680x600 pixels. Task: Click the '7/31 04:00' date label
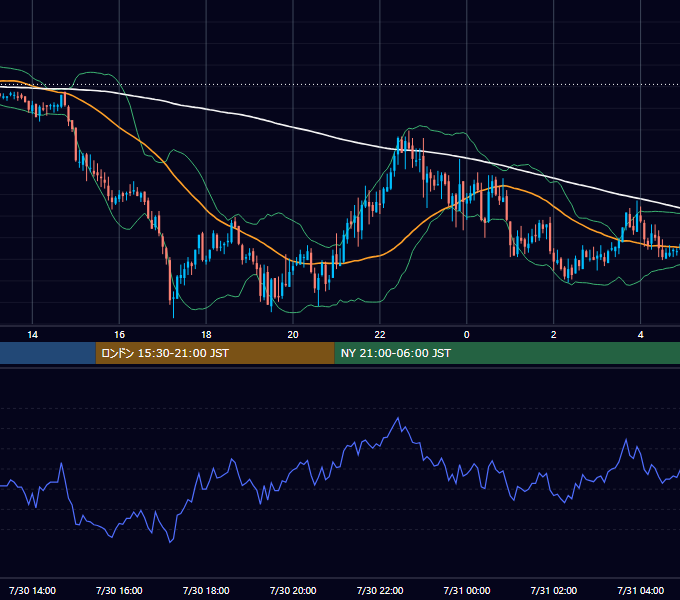coord(641,590)
